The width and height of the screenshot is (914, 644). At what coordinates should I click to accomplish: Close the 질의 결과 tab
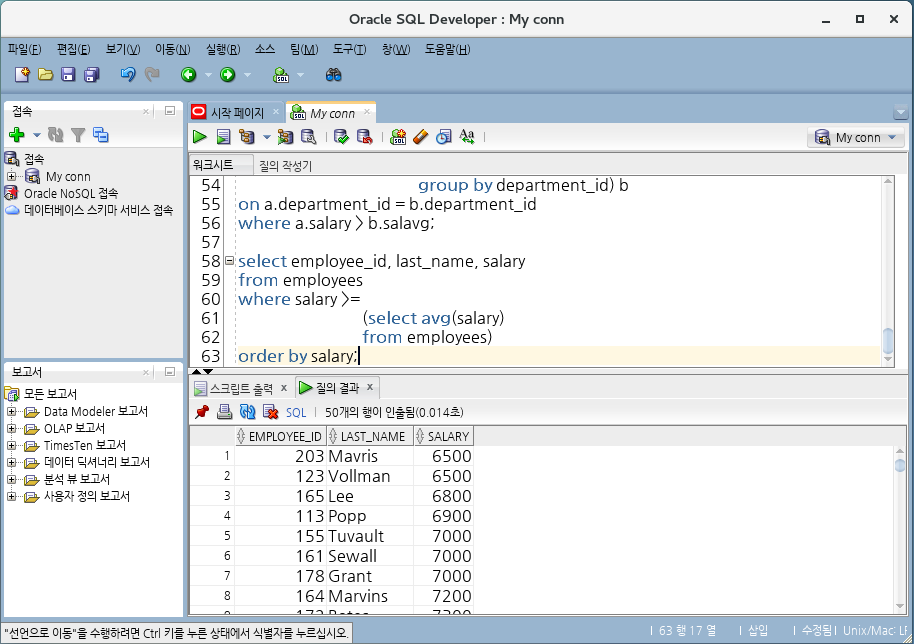tap(370, 386)
